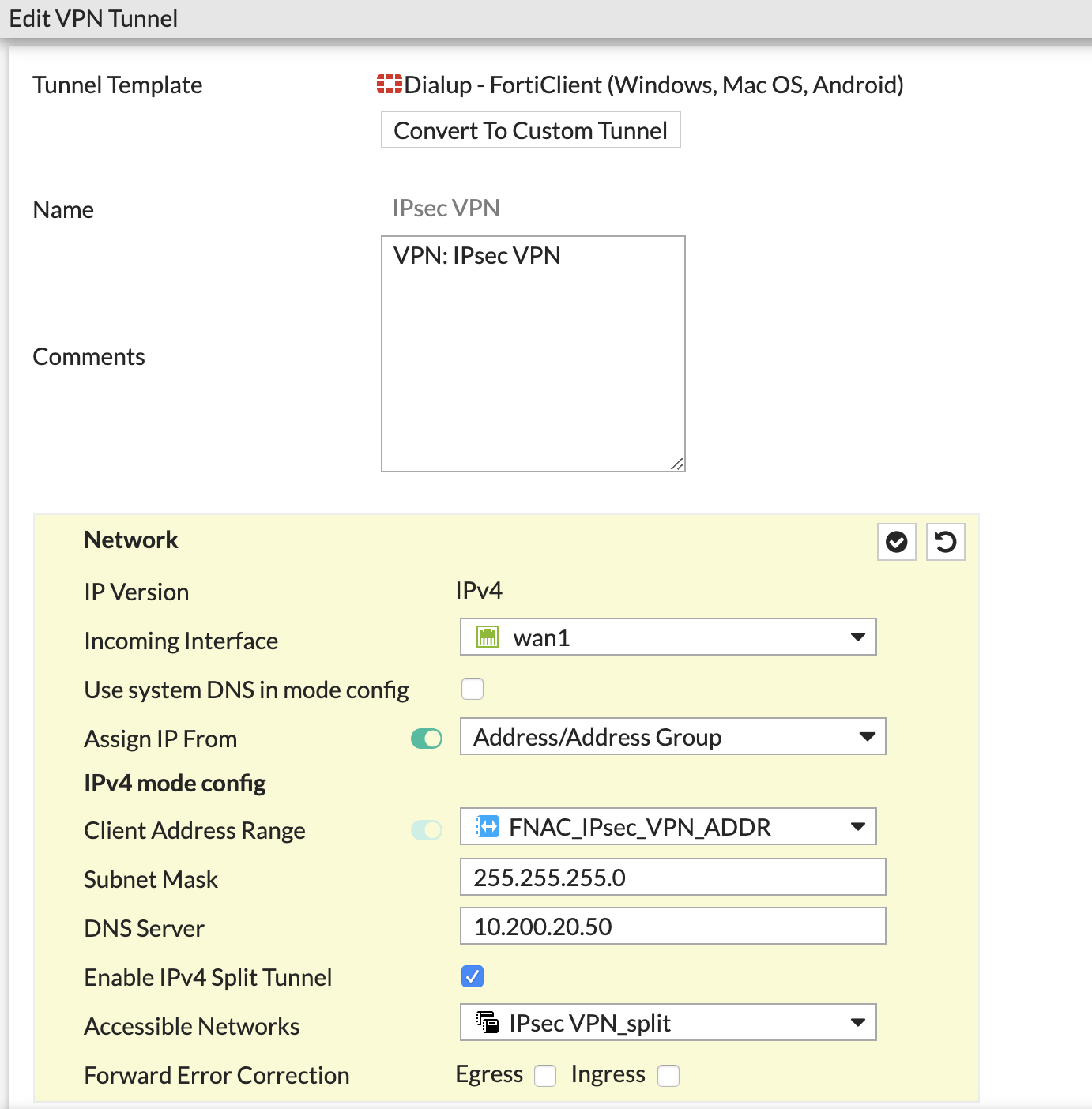Check the Egress Forward Error Correction box

(x=544, y=1075)
